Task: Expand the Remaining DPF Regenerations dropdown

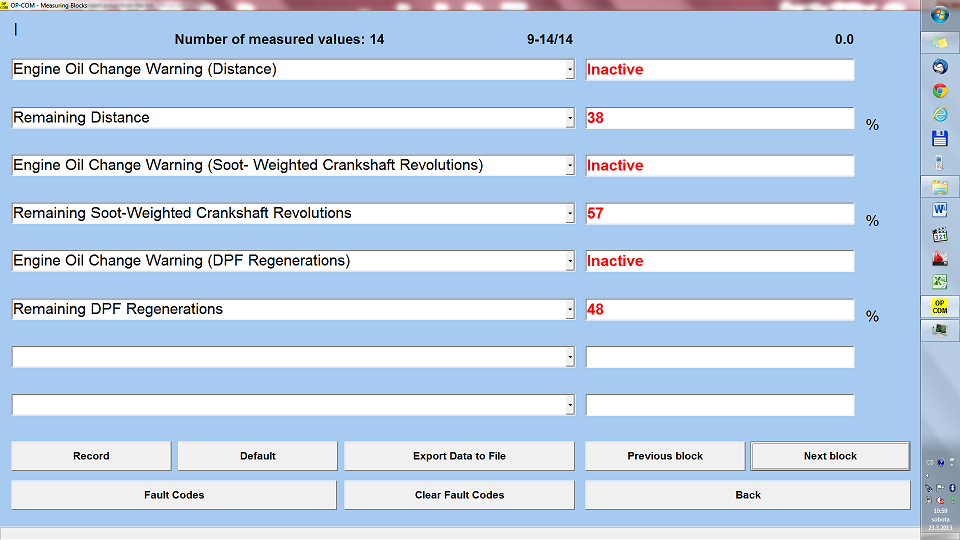Action: click(570, 310)
